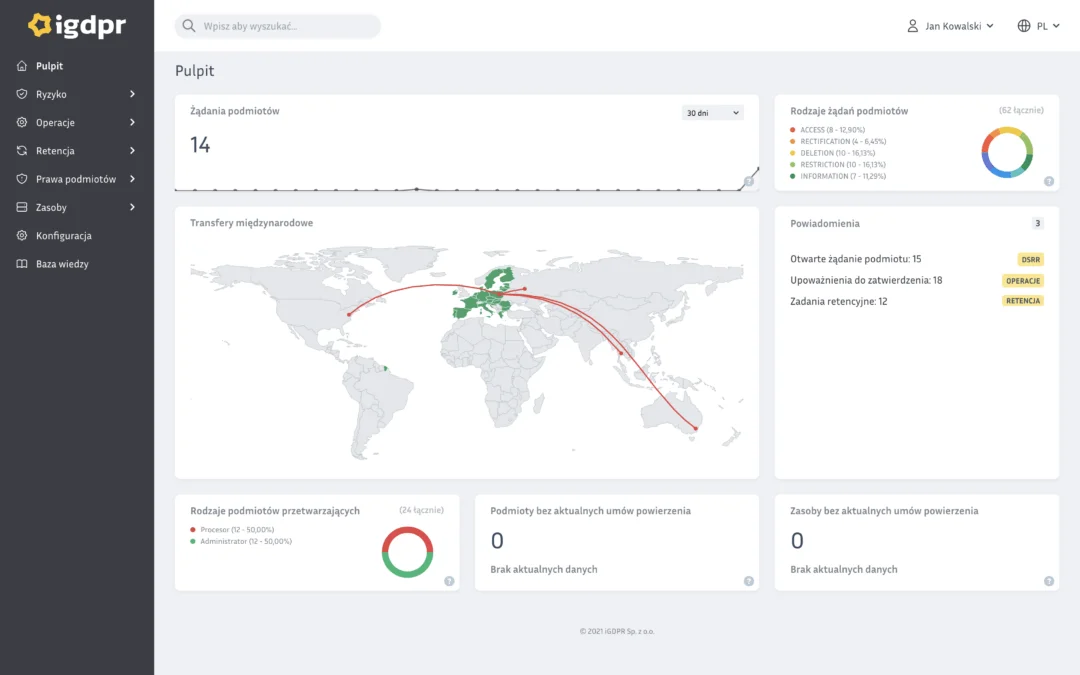Image resolution: width=1080 pixels, height=675 pixels.
Task: Open the 30 dni period dropdown
Action: point(712,113)
